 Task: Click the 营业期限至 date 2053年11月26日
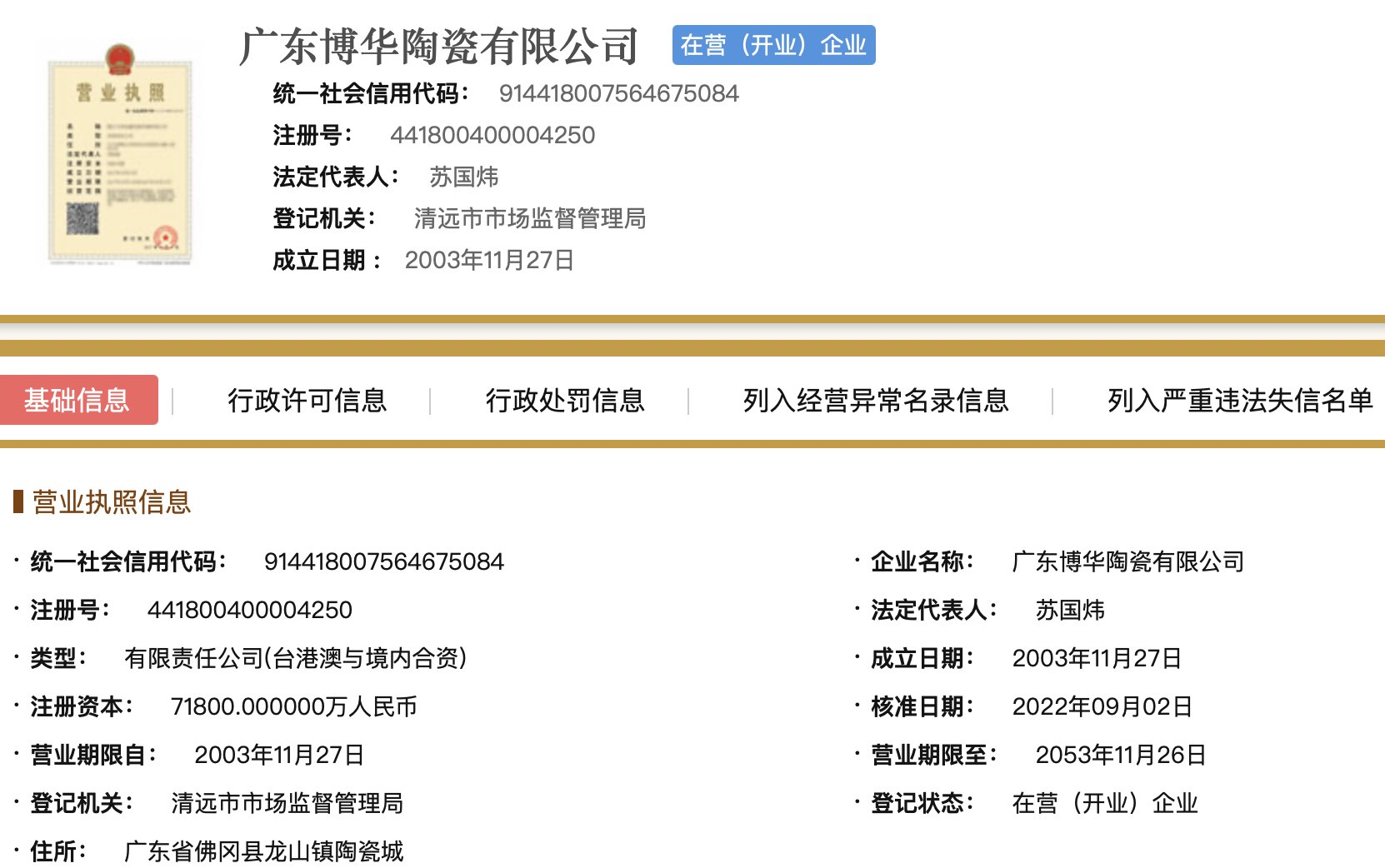click(x=1120, y=755)
